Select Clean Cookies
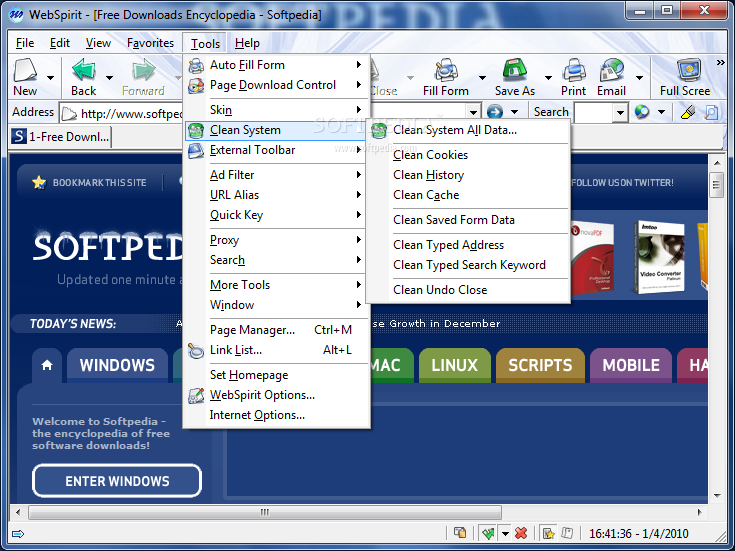The height and width of the screenshot is (551, 735). 468,155
